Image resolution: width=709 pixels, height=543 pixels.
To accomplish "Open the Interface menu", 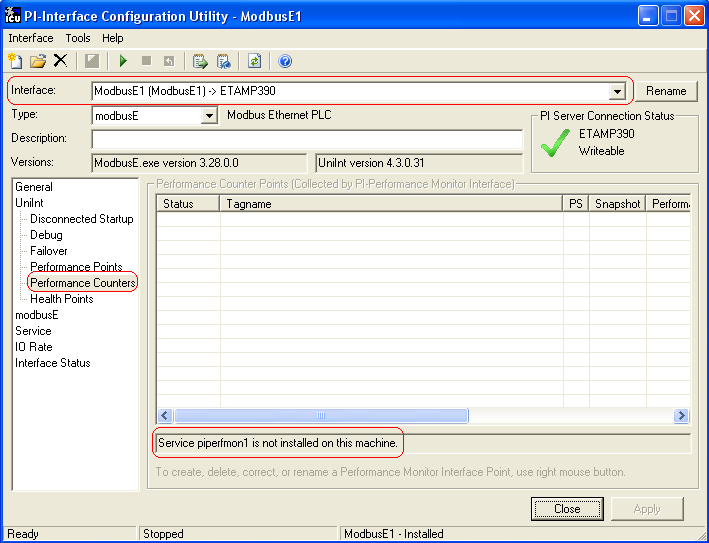I will 31,38.
